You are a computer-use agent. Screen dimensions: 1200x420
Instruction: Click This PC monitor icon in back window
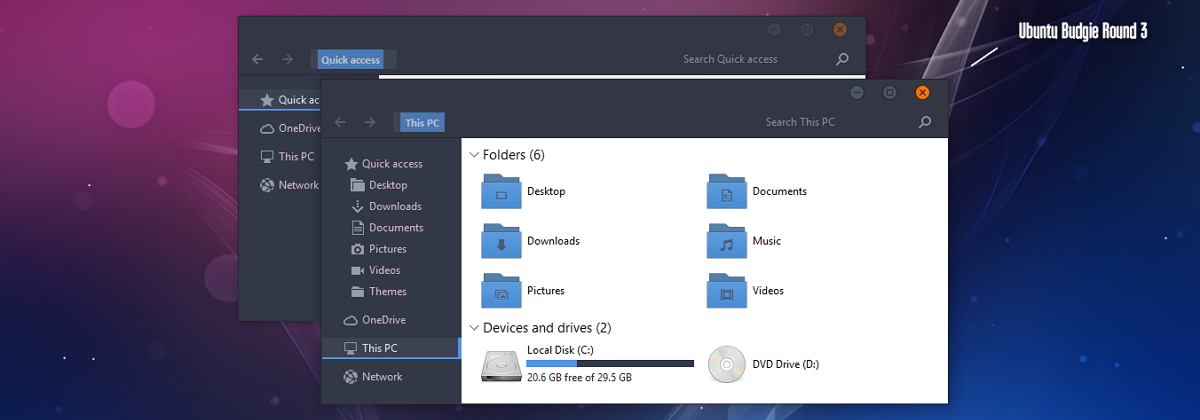[x=267, y=157]
